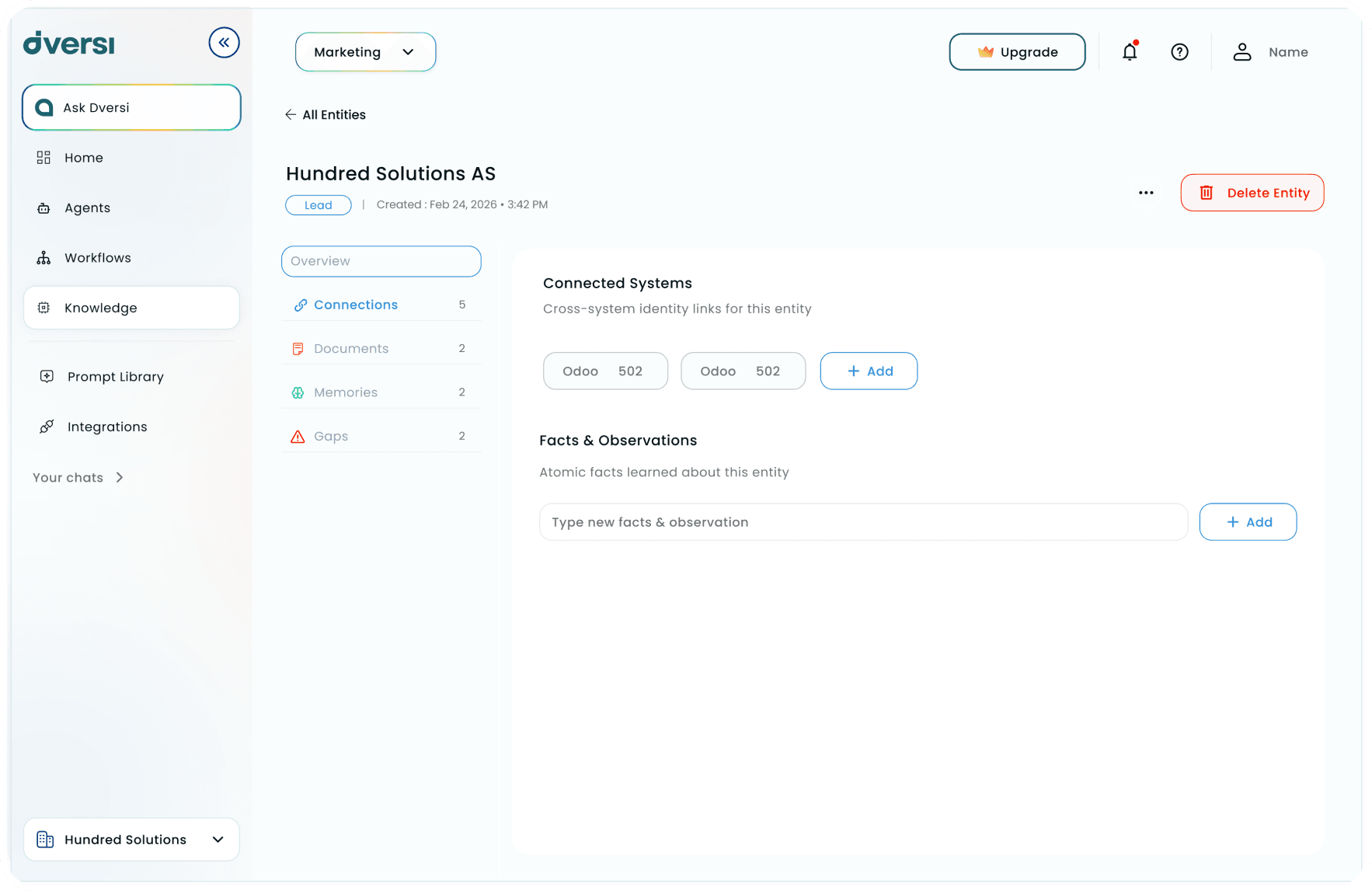1372x892 pixels.
Task: Expand Your chats section
Action: (x=78, y=478)
